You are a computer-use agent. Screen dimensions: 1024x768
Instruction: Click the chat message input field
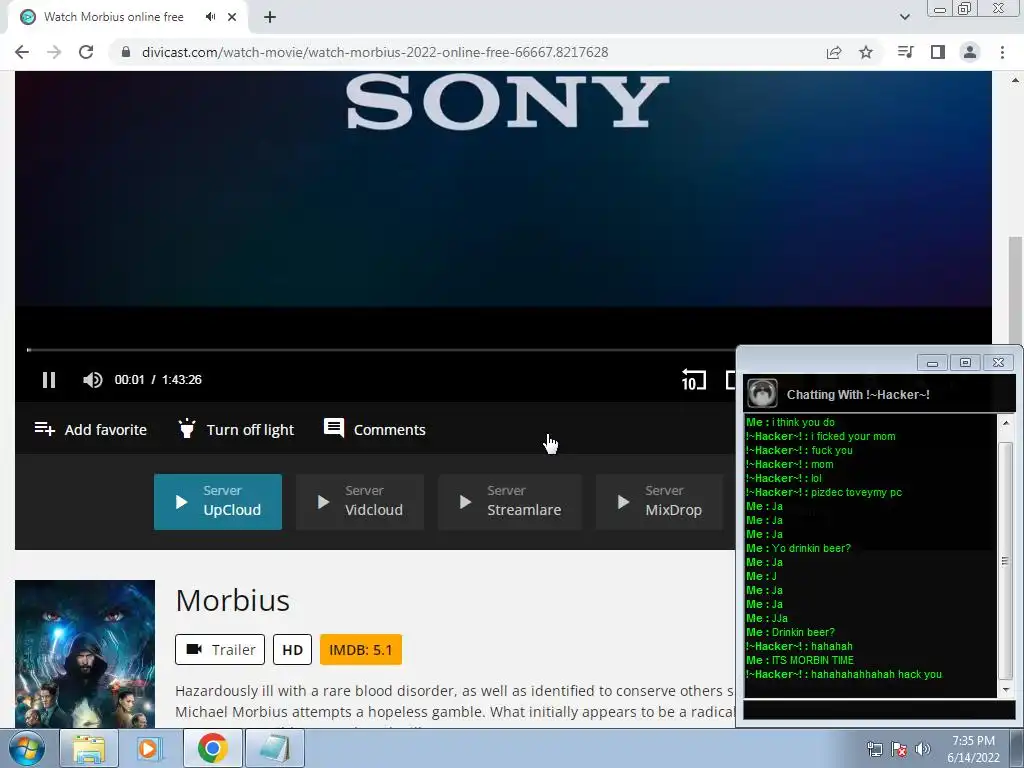coord(879,710)
